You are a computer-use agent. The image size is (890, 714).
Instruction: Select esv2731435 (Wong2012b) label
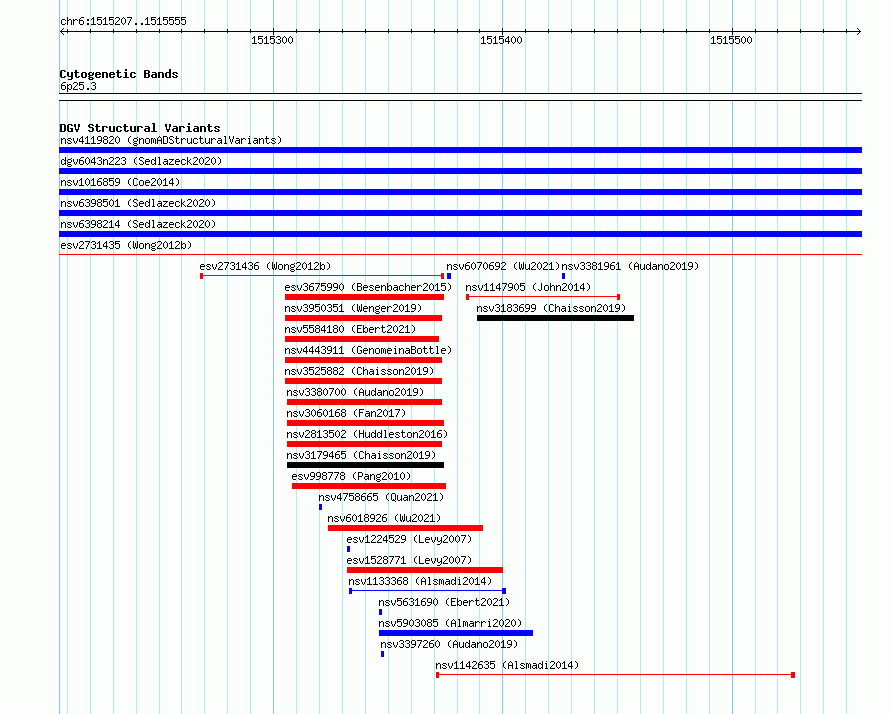pos(126,245)
